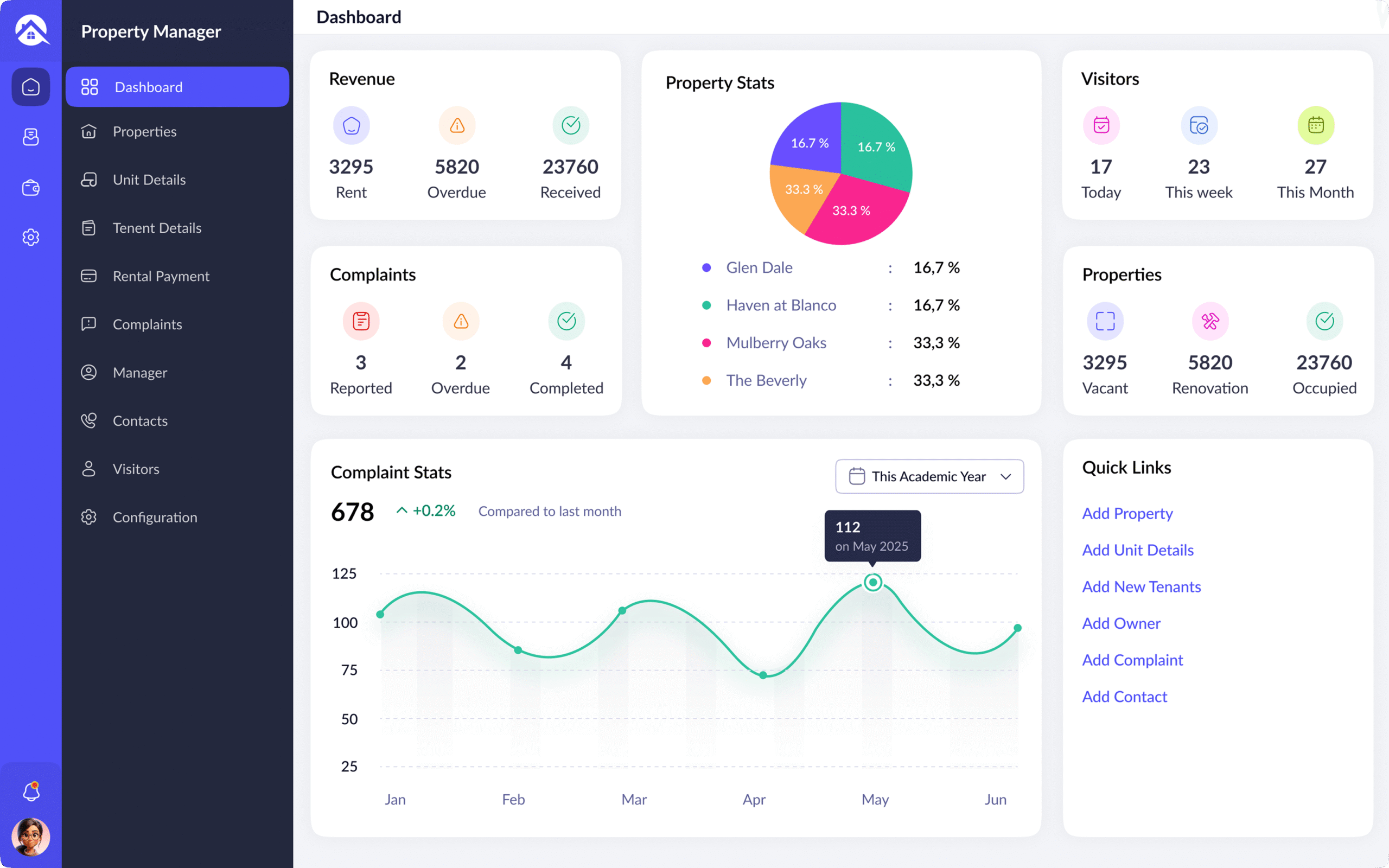Click the Vacant properties icon
This screenshot has height=868, width=1389.
(1105, 321)
